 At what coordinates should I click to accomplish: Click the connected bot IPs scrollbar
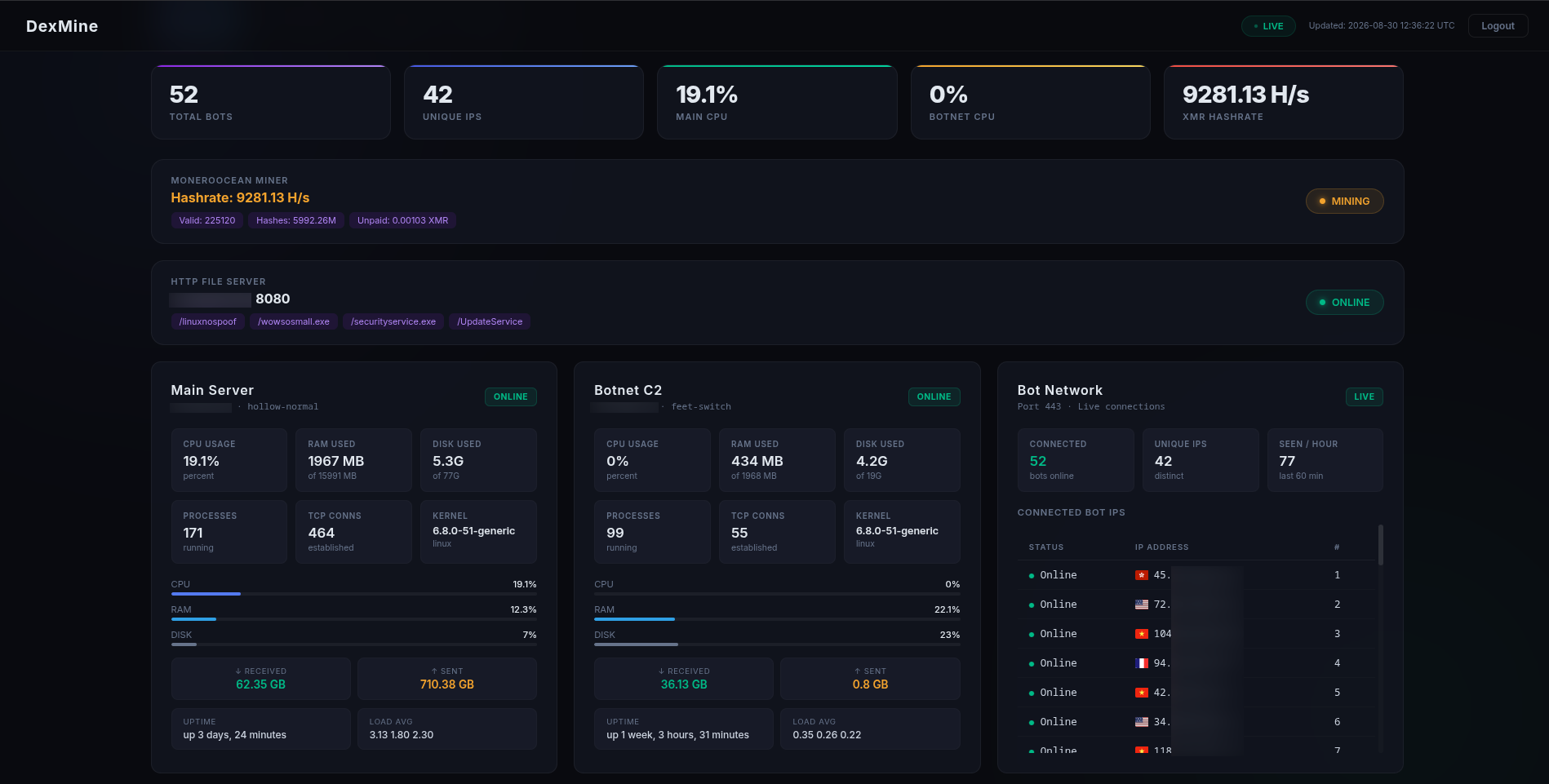click(x=1381, y=545)
